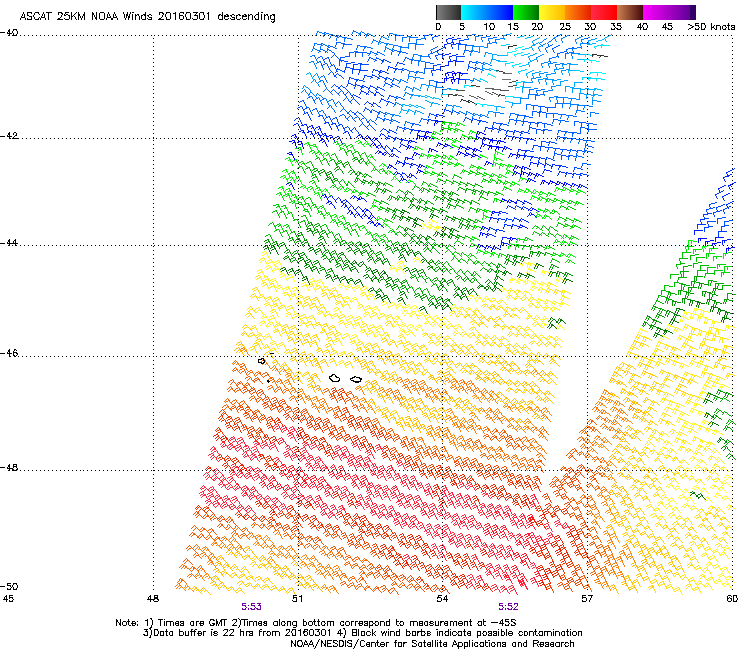Click the title 'ASCAT 25KM NOAA Winds 20160301 descending'
The image size is (740, 650).
pos(147,16)
